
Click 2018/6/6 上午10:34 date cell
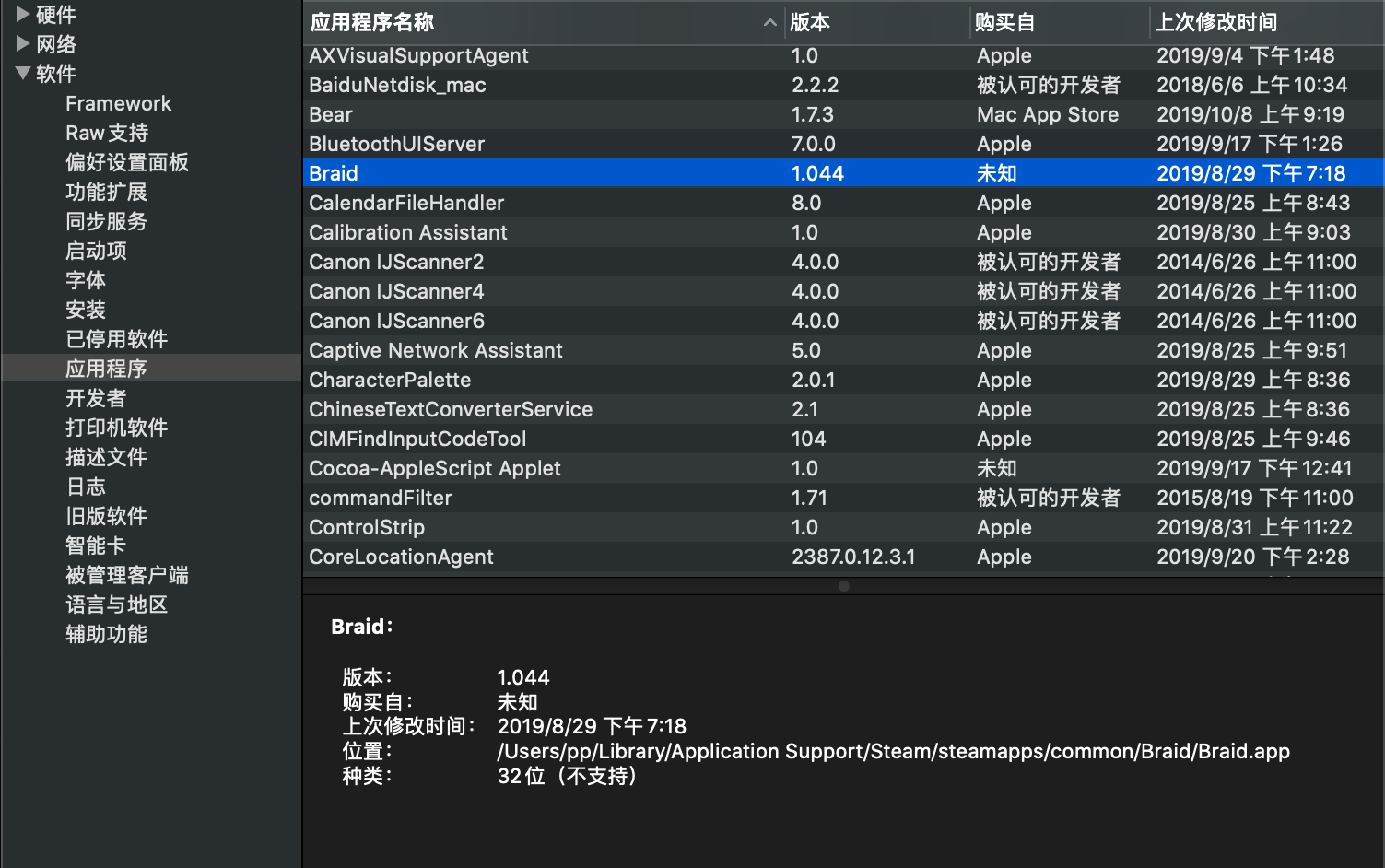[x=1251, y=85]
